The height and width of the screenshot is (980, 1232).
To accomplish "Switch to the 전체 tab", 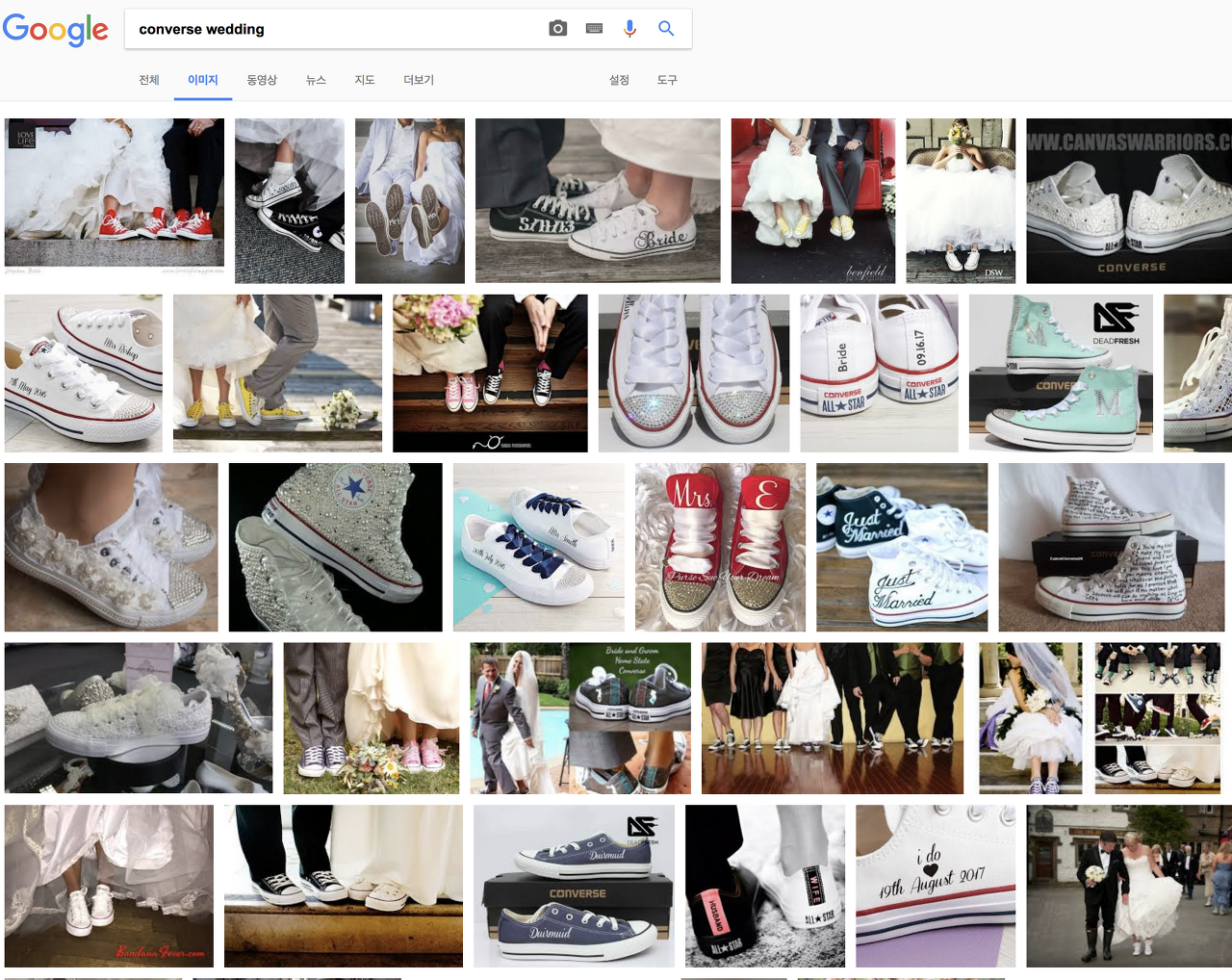I will (149, 80).
